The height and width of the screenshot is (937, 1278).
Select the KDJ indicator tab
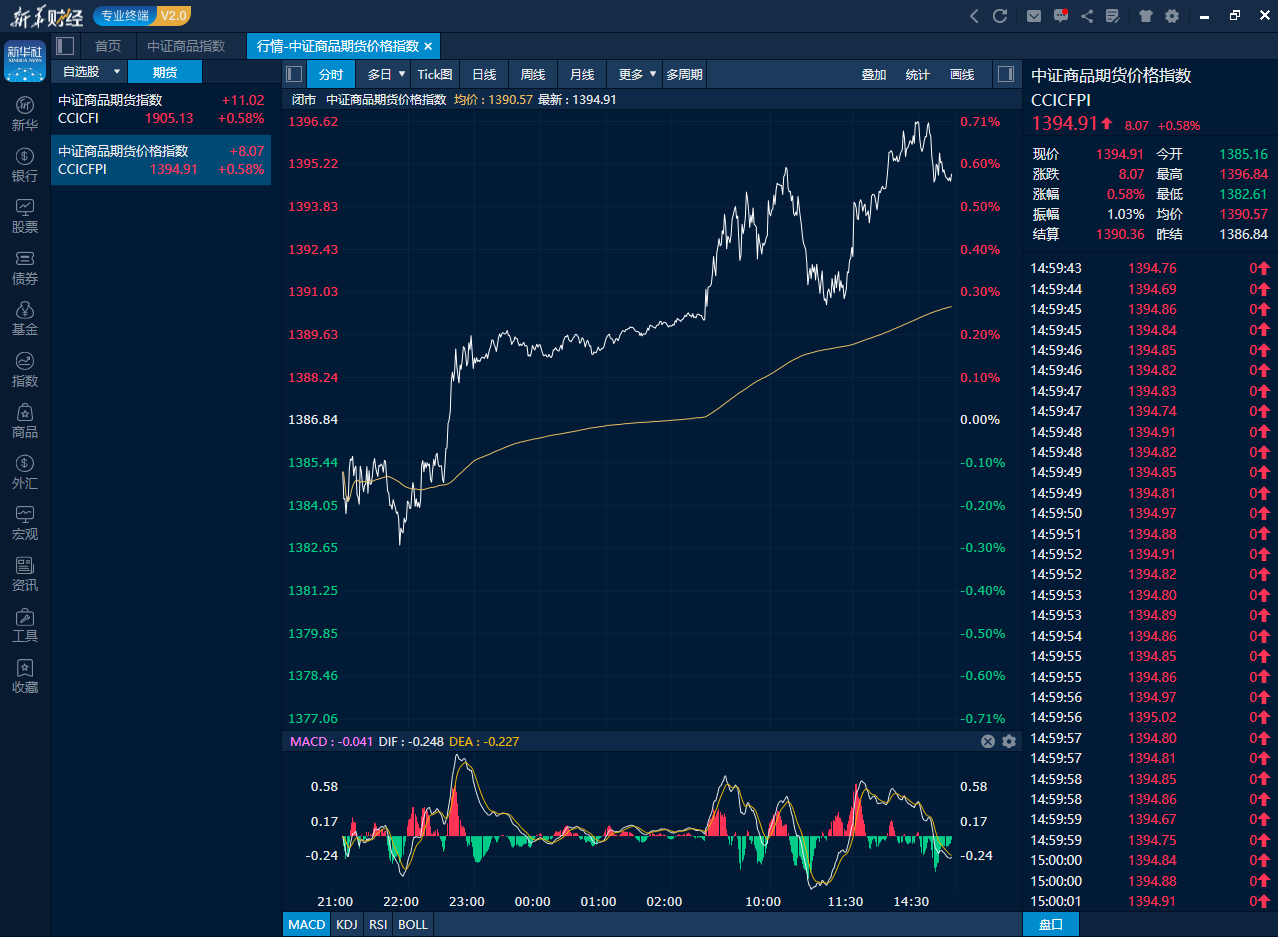347,924
